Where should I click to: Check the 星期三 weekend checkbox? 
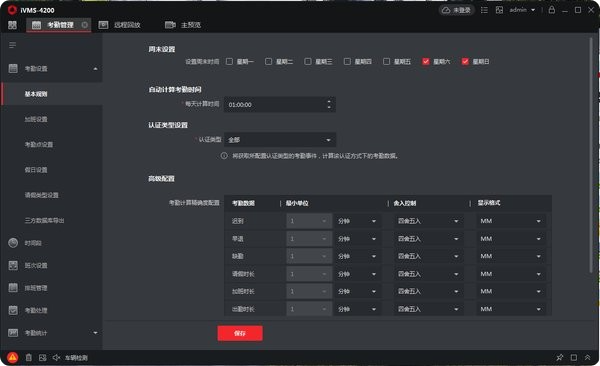click(308, 61)
